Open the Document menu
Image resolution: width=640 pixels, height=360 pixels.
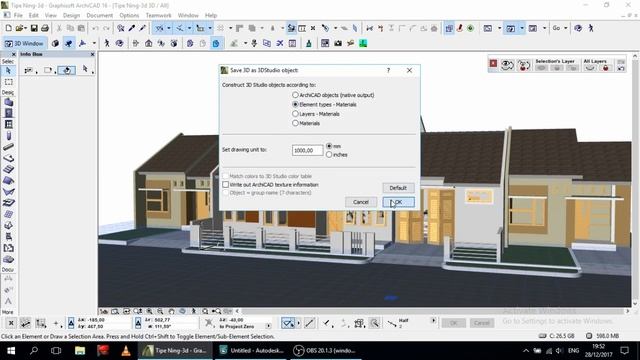100,15
